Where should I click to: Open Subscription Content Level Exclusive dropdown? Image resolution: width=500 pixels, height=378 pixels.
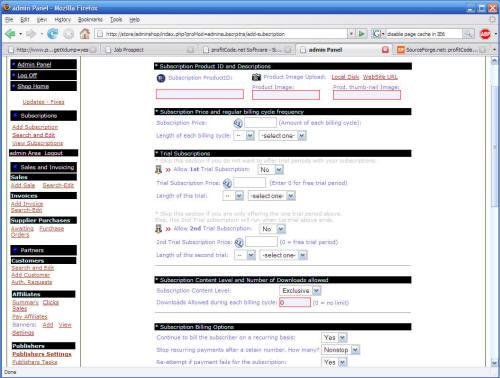(x=300, y=291)
